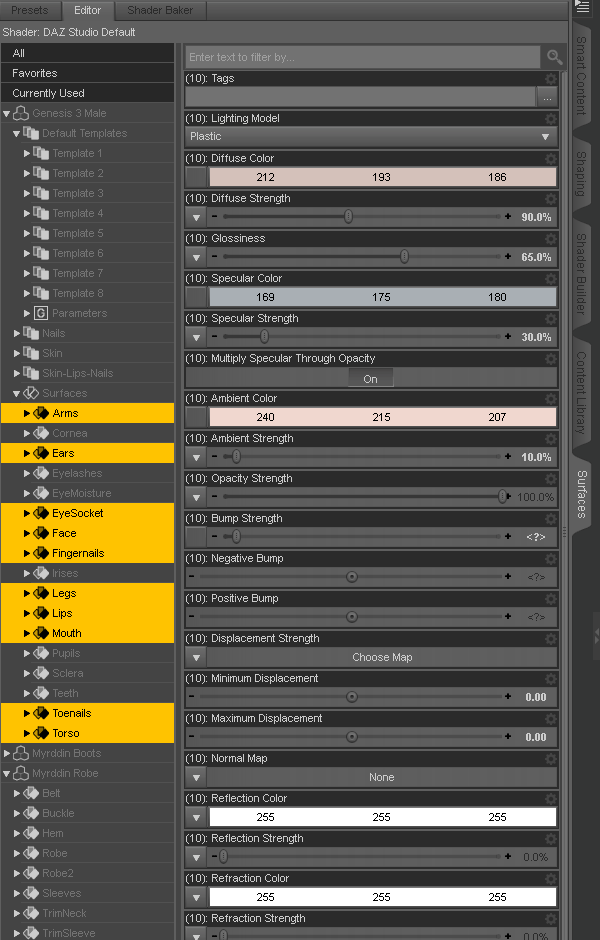Image resolution: width=600 pixels, height=940 pixels.
Task: Switch to the Editor tab
Action: pyautogui.click(x=88, y=10)
